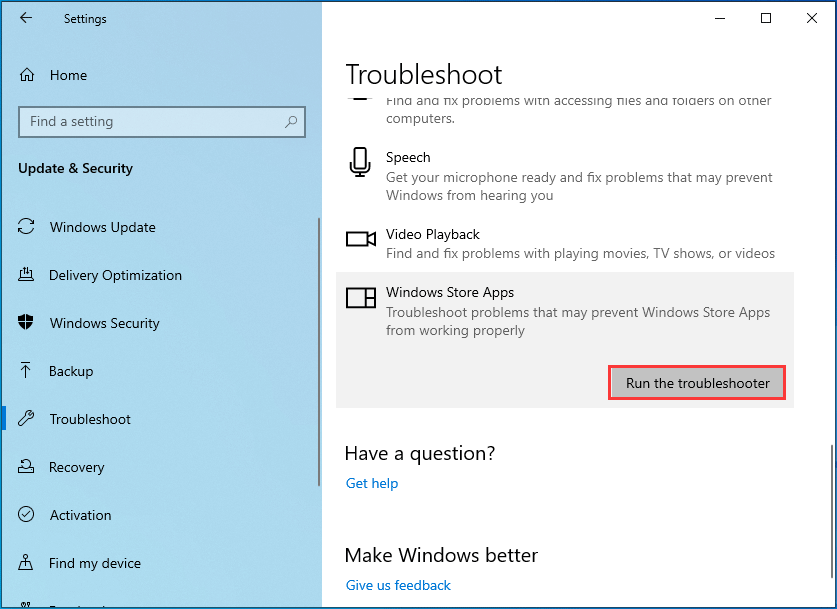Click the Troubleshoot page heading
This screenshot has height=609, width=837.
click(424, 74)
